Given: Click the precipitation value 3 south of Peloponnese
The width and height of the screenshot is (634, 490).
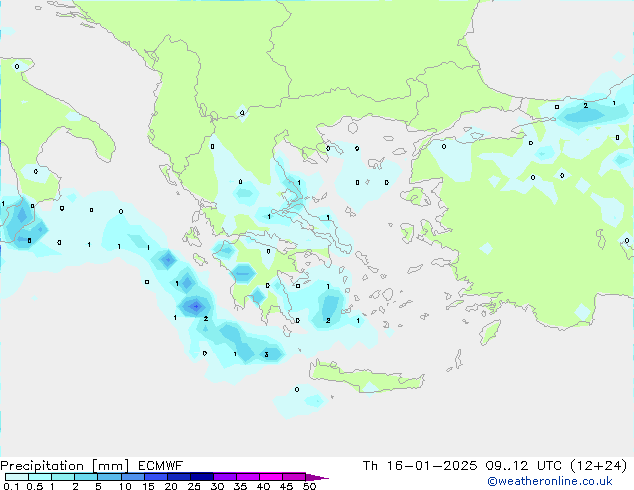Looking at the screenshot, I should (265, 354).
